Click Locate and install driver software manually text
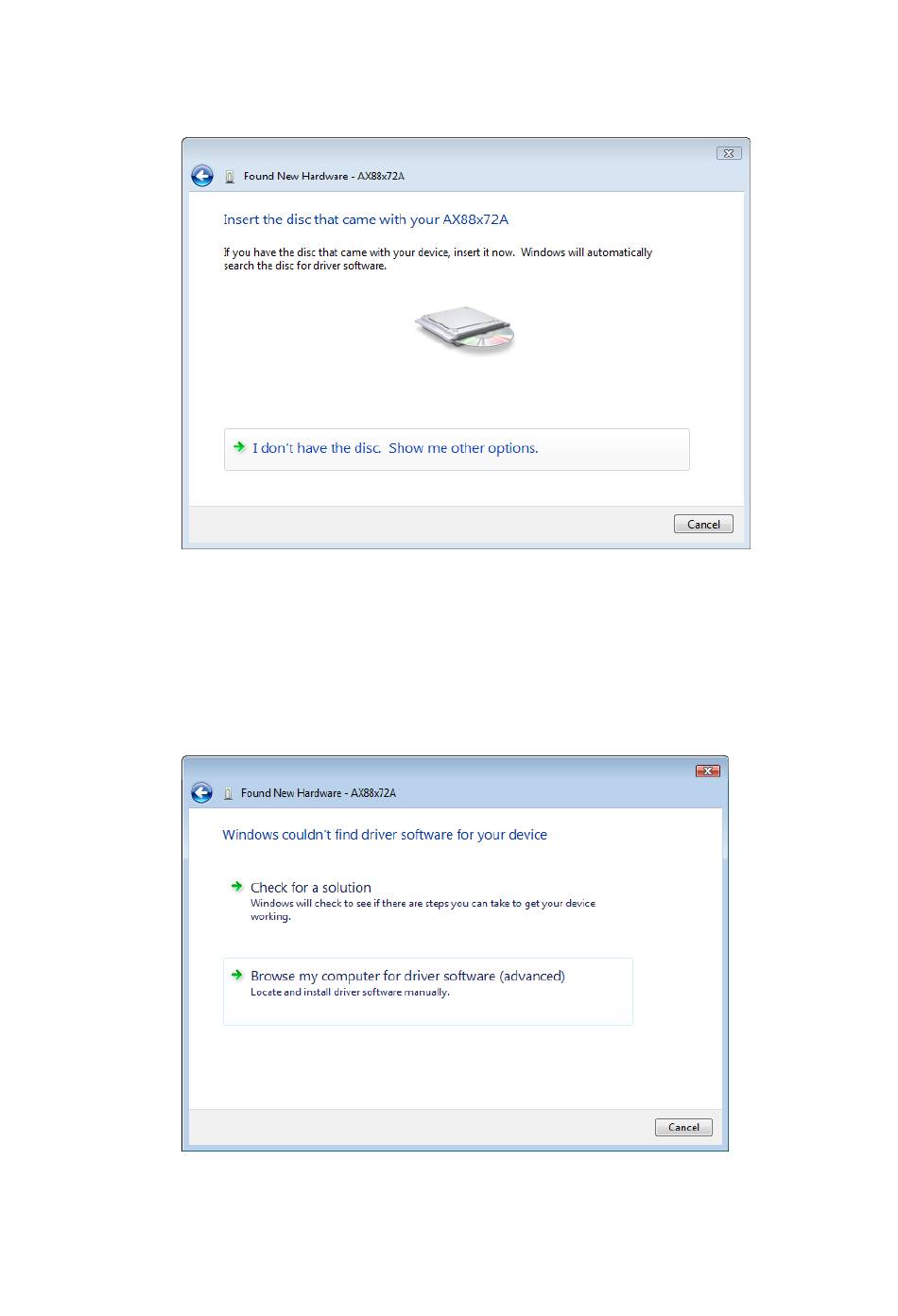898x1316 pixels. point(350,993)
